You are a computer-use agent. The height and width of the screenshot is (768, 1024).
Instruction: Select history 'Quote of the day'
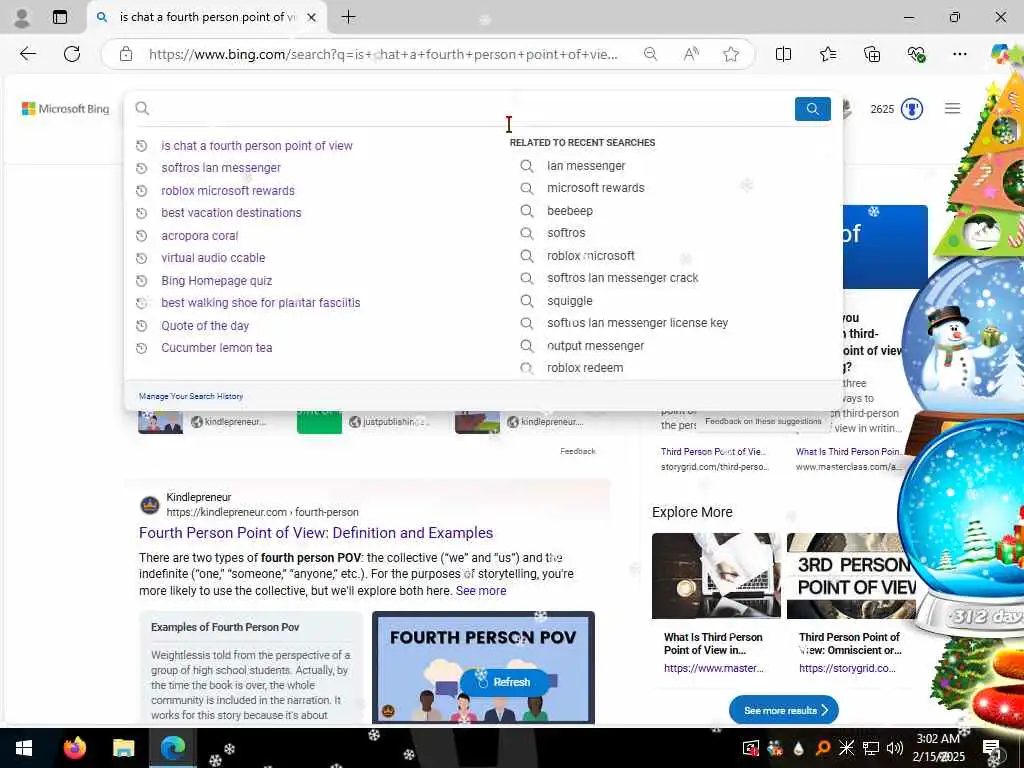[205, 326]
